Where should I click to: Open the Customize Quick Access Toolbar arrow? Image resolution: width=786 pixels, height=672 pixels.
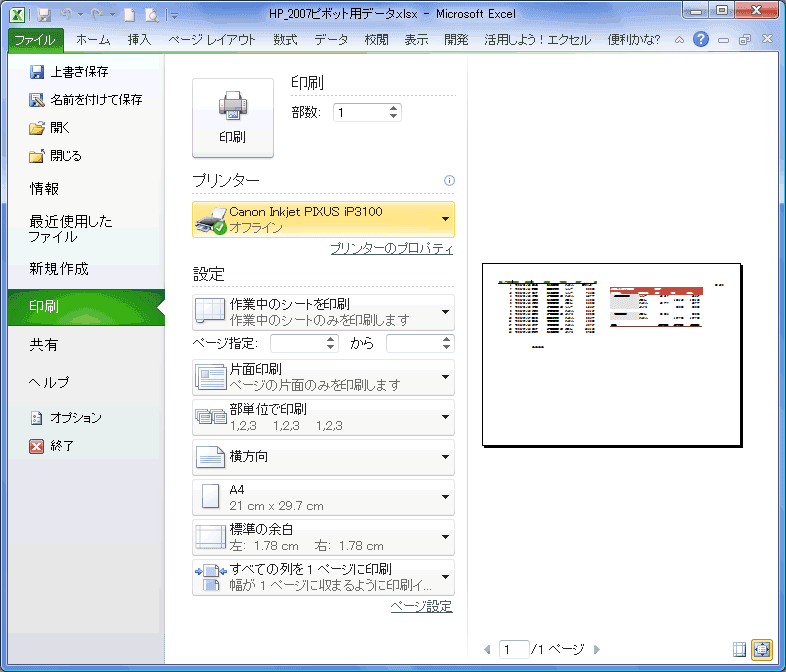point(174,16)
